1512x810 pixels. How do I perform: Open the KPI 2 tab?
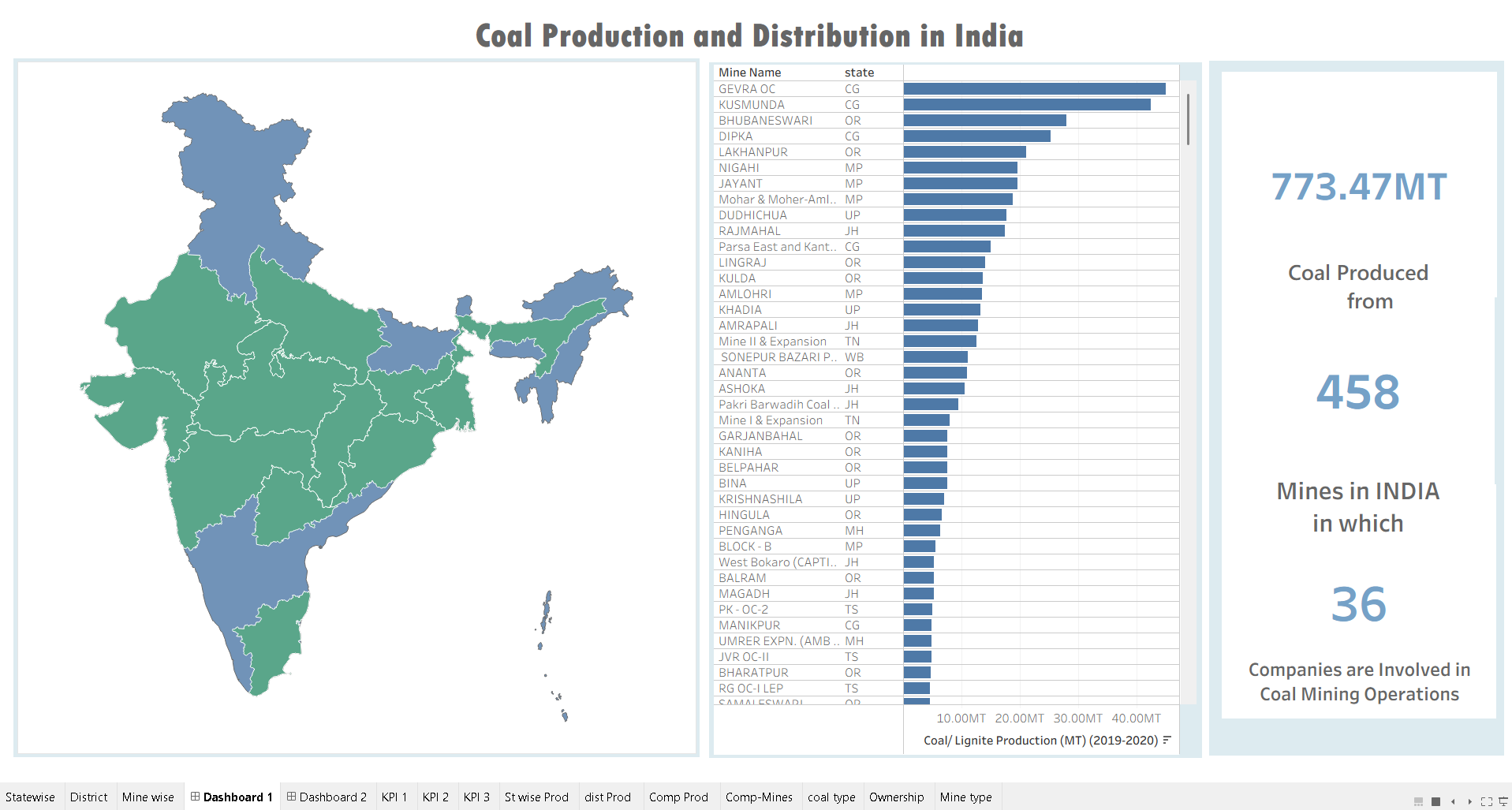[x=435, y=797]
